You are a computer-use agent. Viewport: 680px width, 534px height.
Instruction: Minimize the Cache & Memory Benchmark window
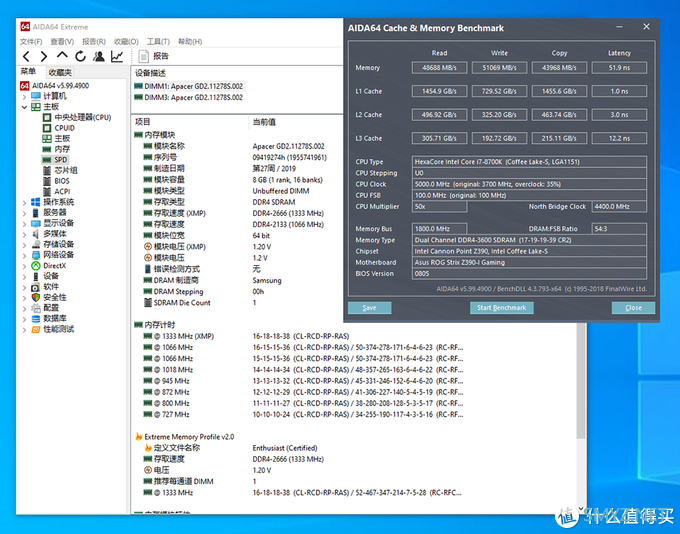coord(619,27)
